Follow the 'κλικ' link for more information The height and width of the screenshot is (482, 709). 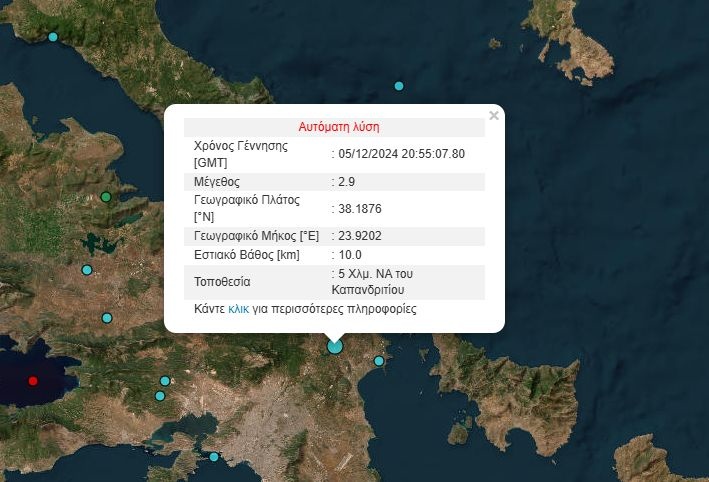[x=239, y=310]
